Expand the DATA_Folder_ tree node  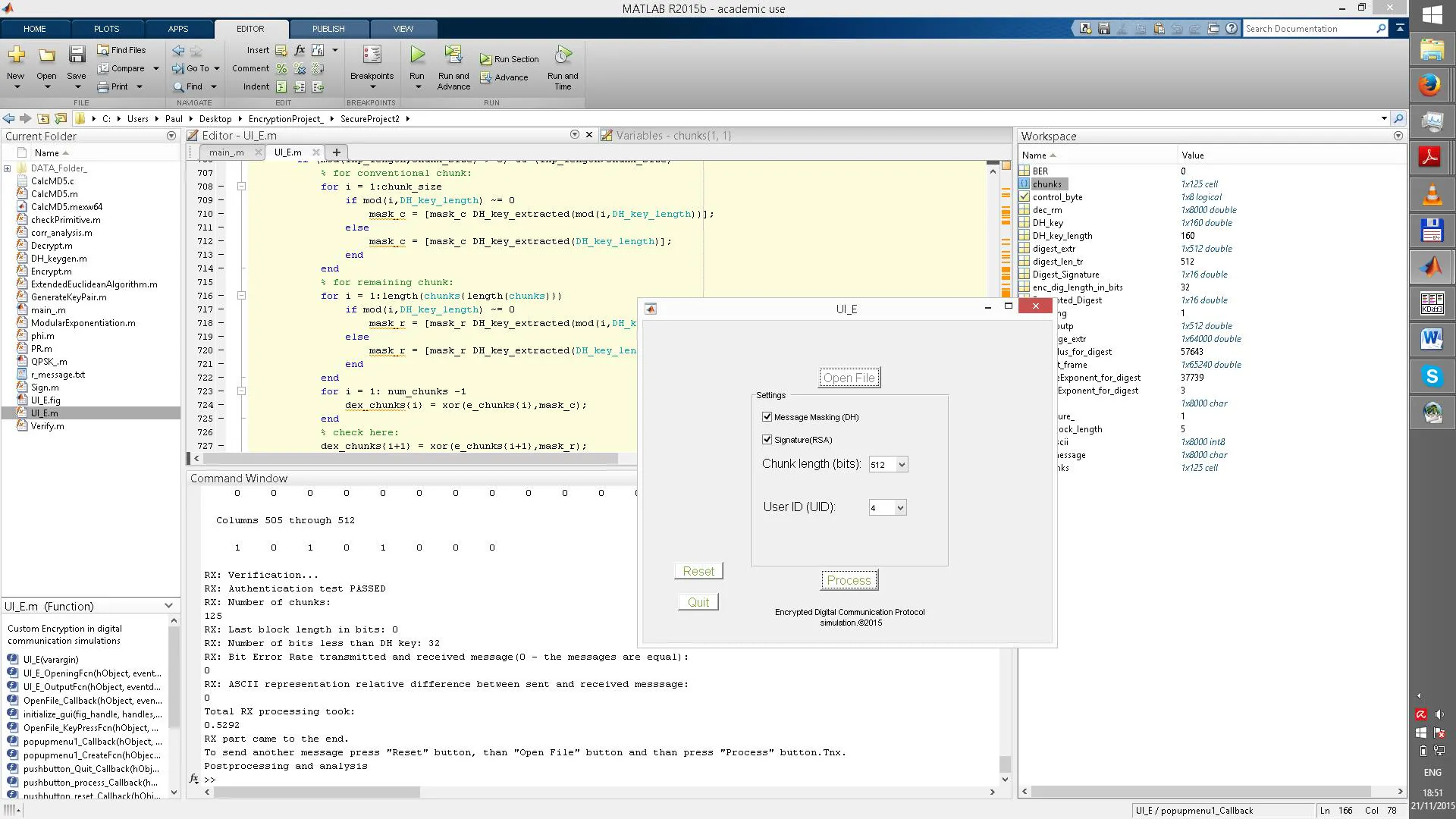click(8, 168)
